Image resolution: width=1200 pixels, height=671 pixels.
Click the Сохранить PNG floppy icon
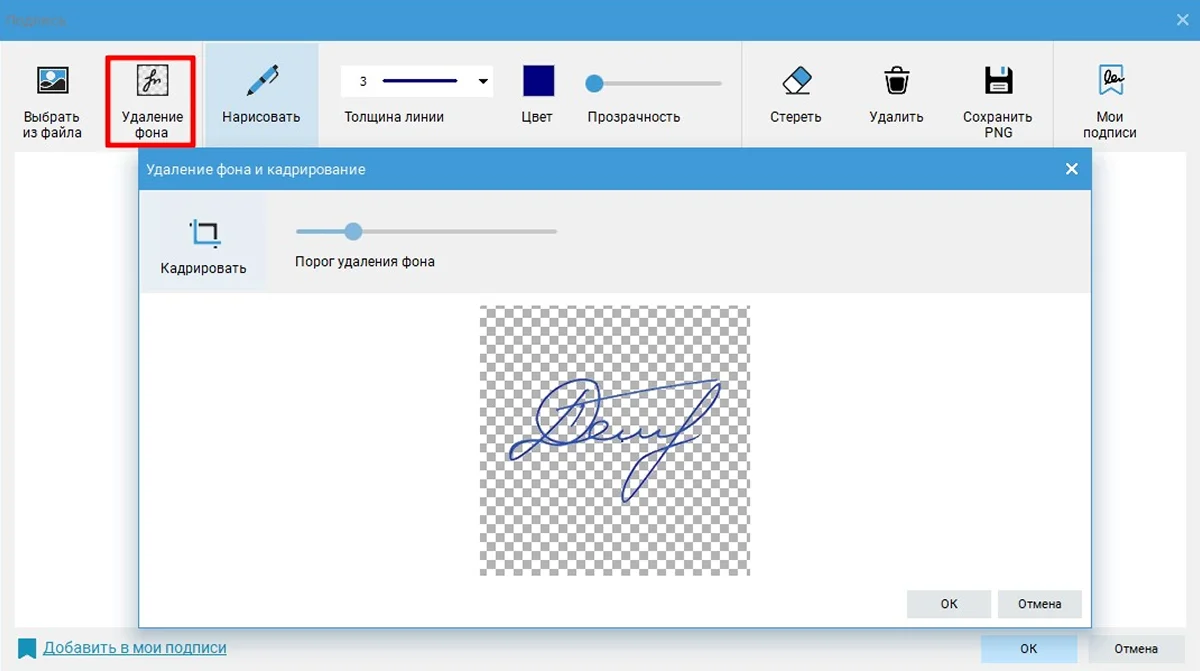(x=997, y=81)
